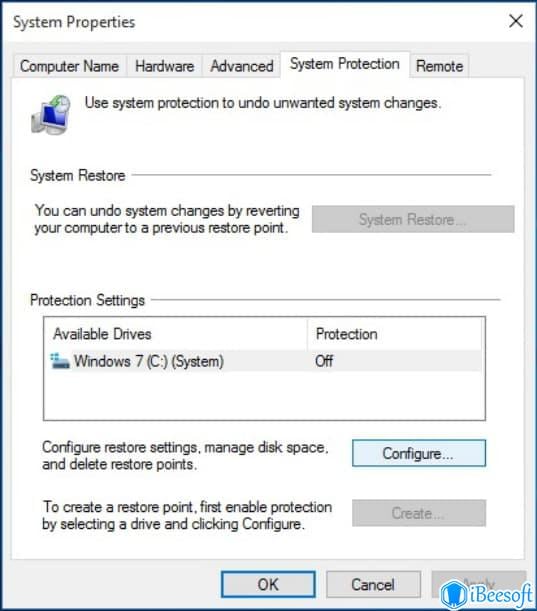The image size is (537, 611).
Task: Click the Apply button
Action: point(479,585)
